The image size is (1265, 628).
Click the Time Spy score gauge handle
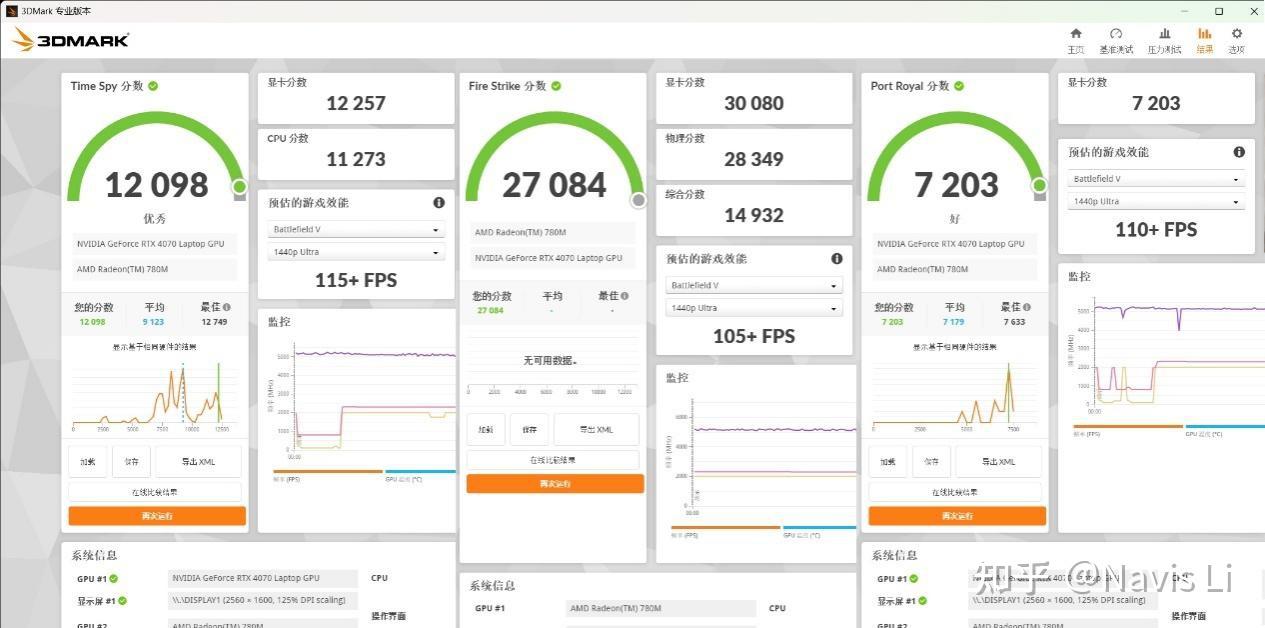(239, 187)
